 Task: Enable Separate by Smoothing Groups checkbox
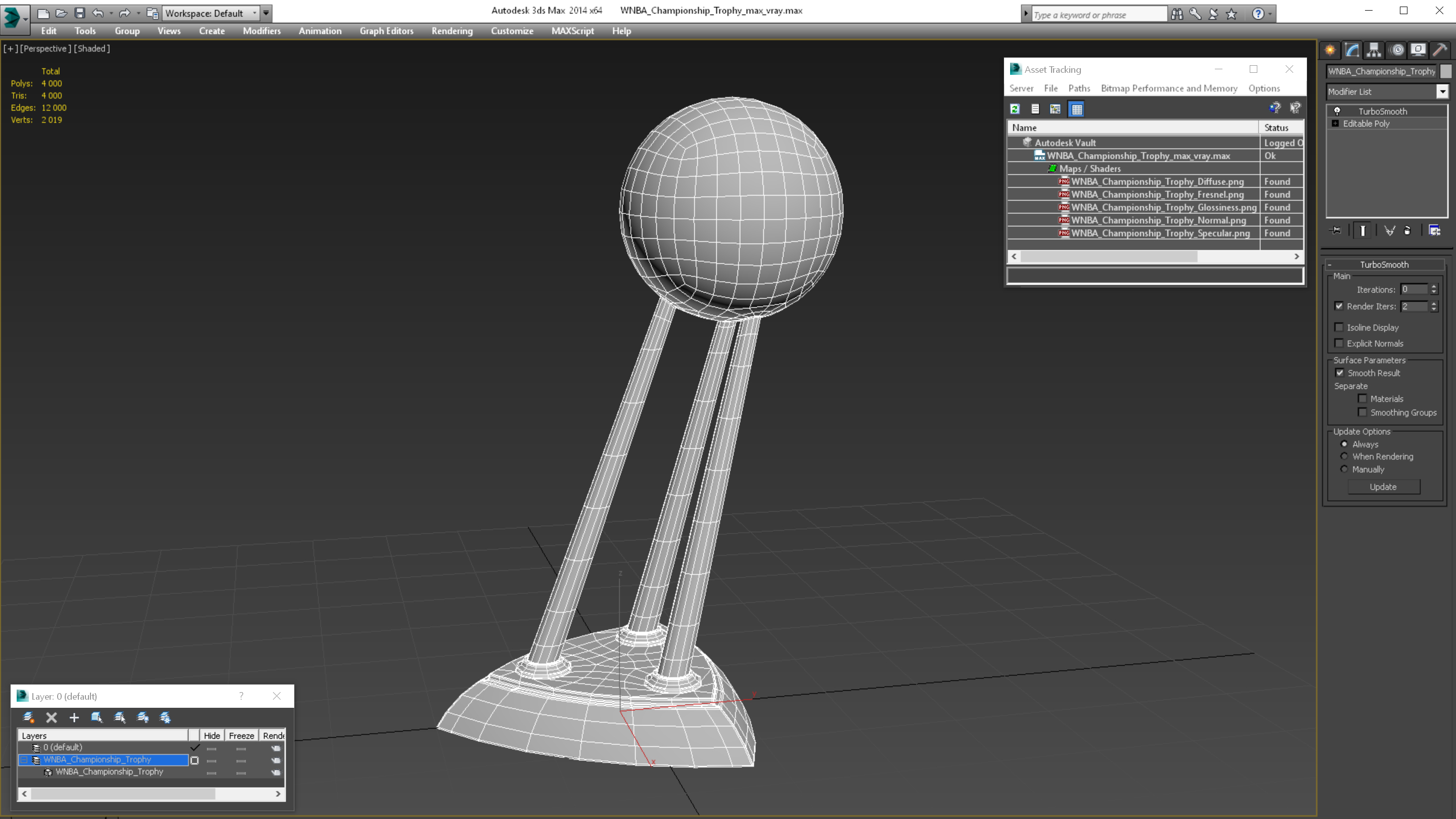pos(1363,412)
